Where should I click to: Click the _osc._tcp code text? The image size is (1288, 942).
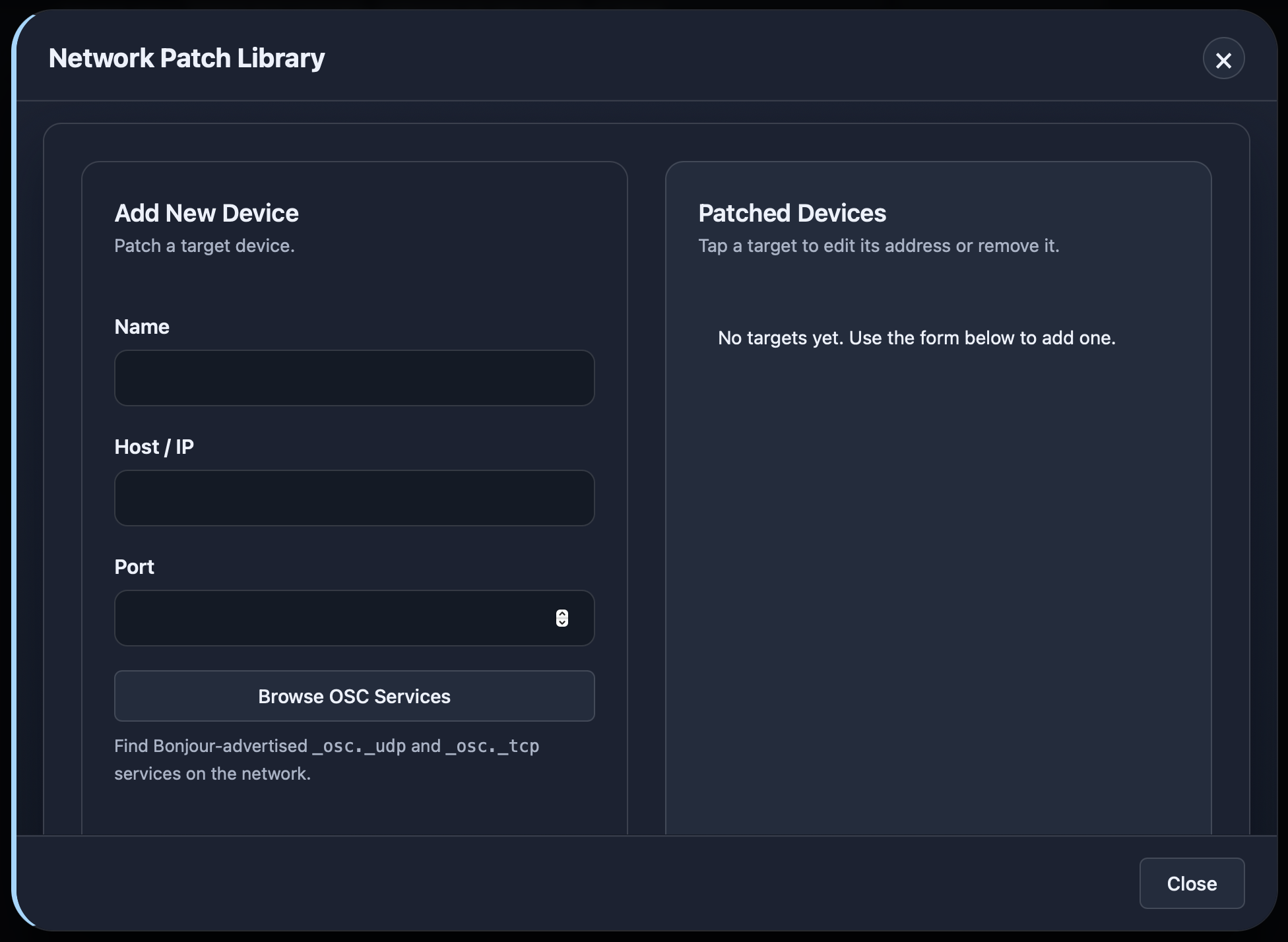492,746
